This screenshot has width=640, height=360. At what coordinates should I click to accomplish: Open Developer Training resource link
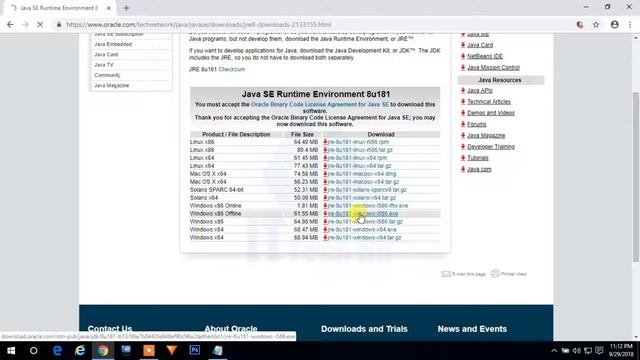tap(491, 147)
